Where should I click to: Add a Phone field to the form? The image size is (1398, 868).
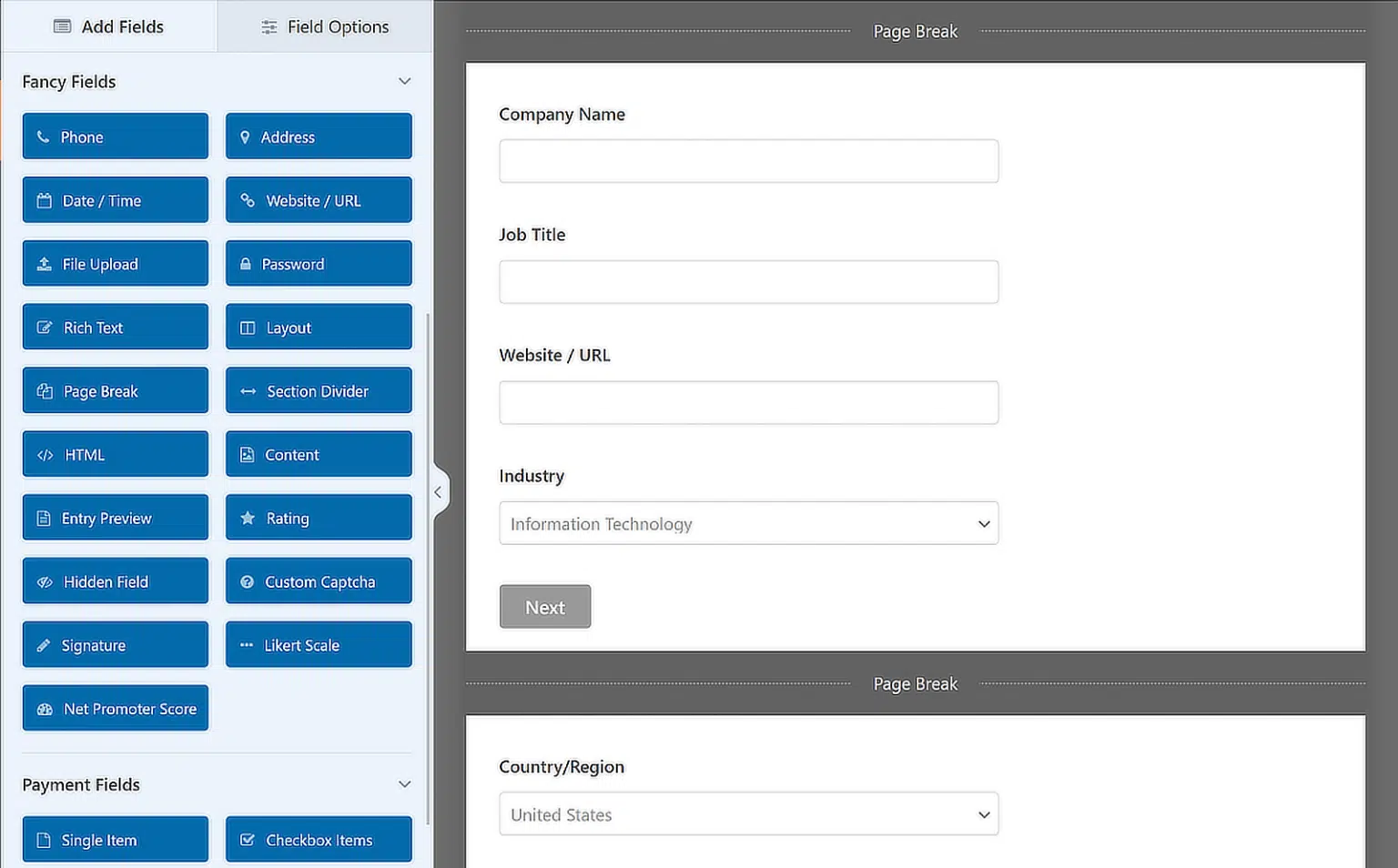tap(115, 136)
